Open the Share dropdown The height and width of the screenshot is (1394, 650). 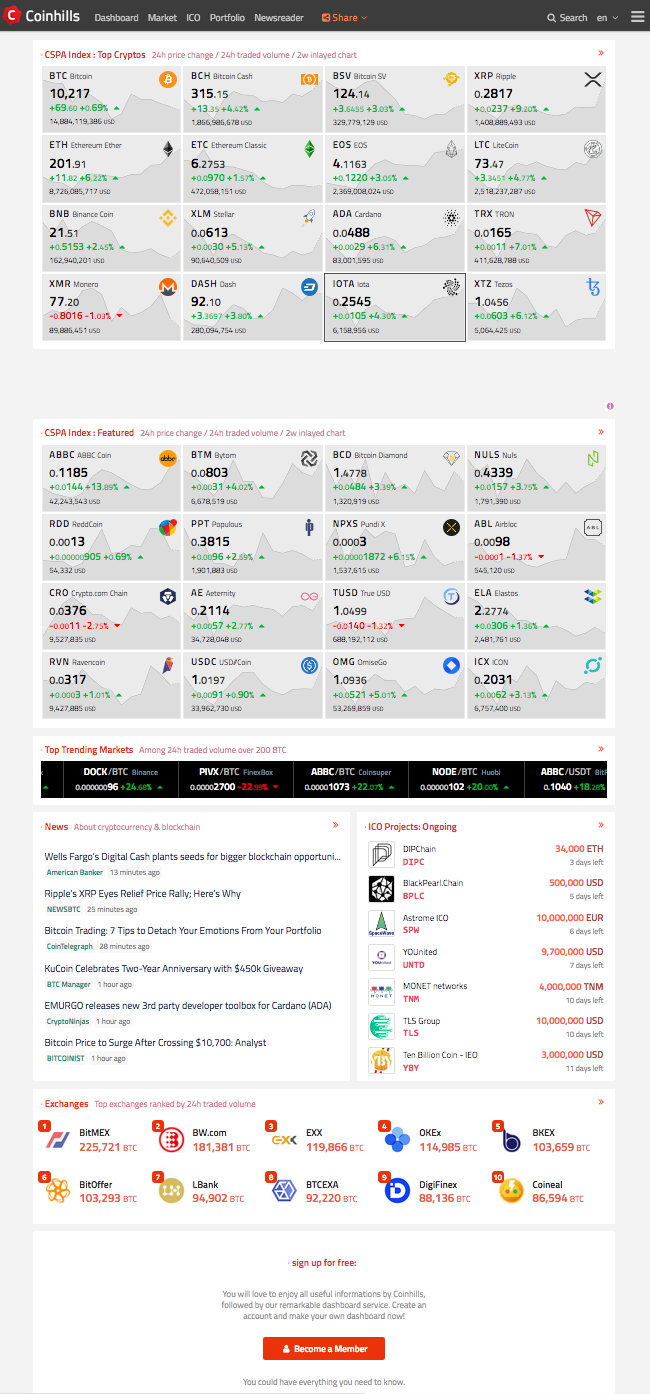[x=344, y=18]
